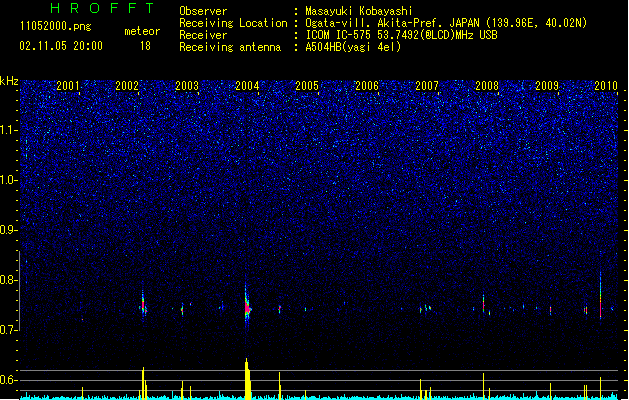Select the ICOM IC-575 receiver description
Viewport: 629px width, 400px height.
[x=402, y=35]
